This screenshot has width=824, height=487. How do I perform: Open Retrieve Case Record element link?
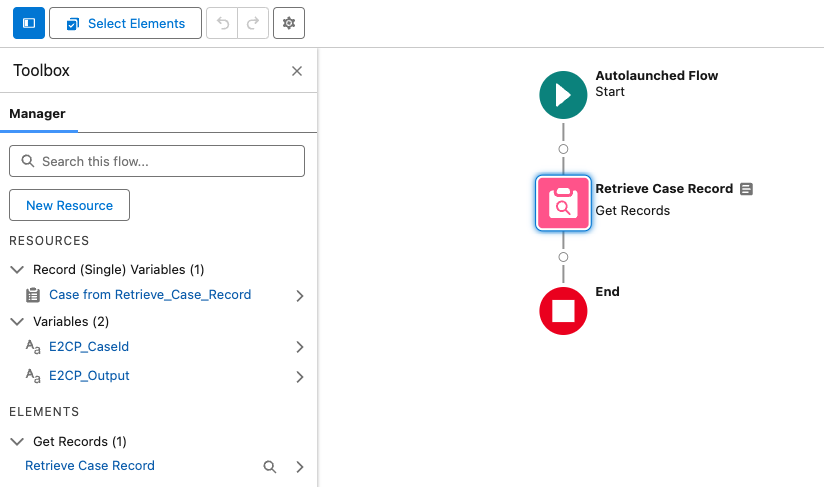click(90, 465)
